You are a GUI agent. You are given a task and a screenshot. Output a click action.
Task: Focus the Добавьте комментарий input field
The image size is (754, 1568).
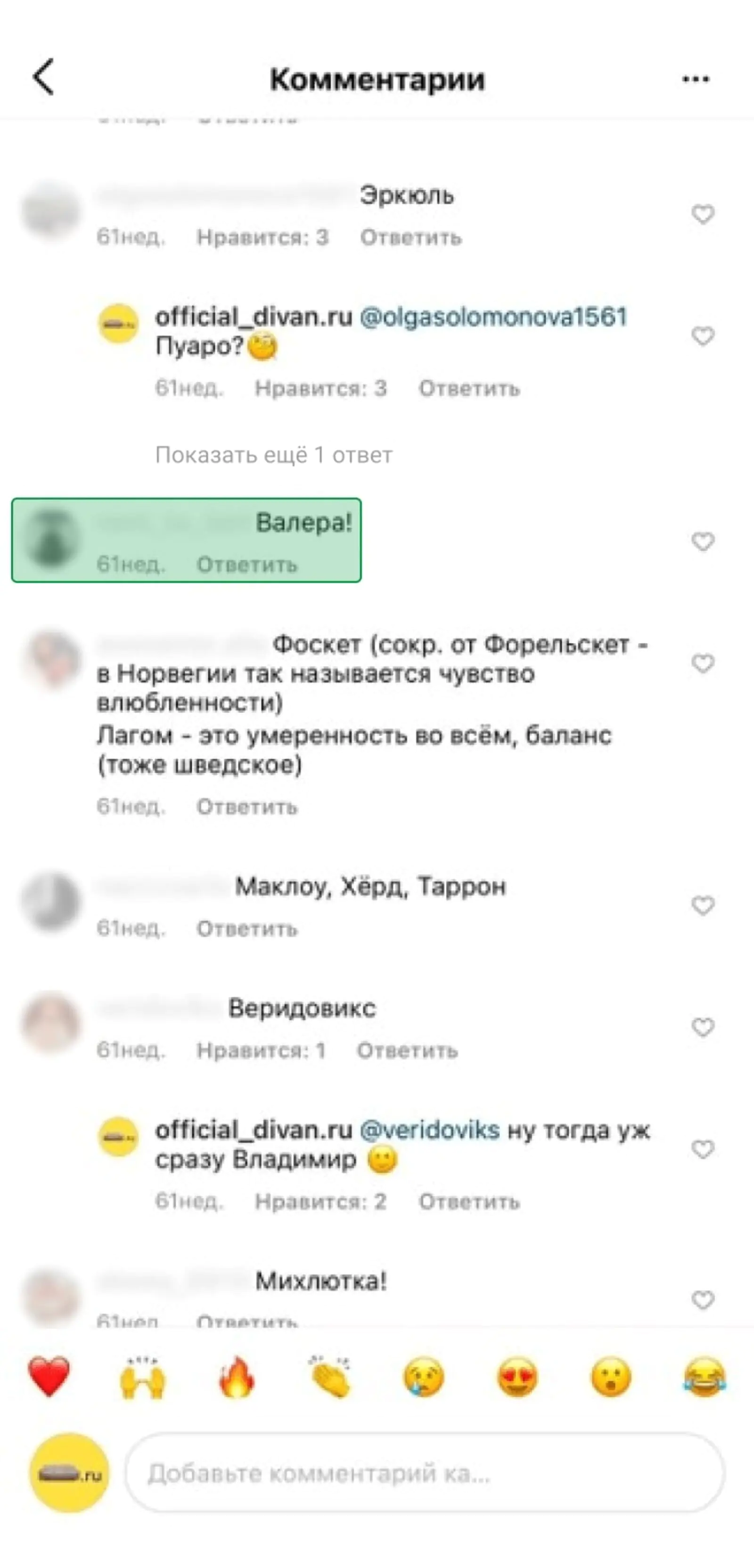(425, 1473)
